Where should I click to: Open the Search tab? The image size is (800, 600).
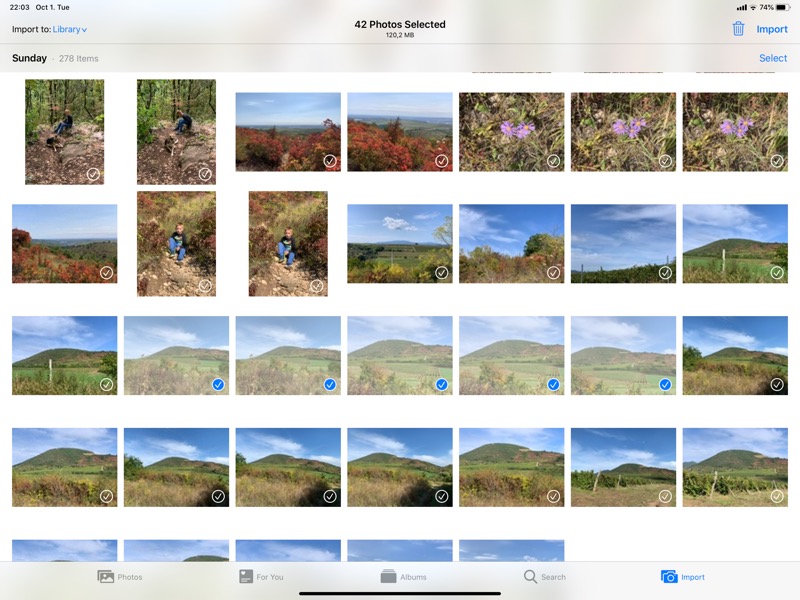point(545,577)
